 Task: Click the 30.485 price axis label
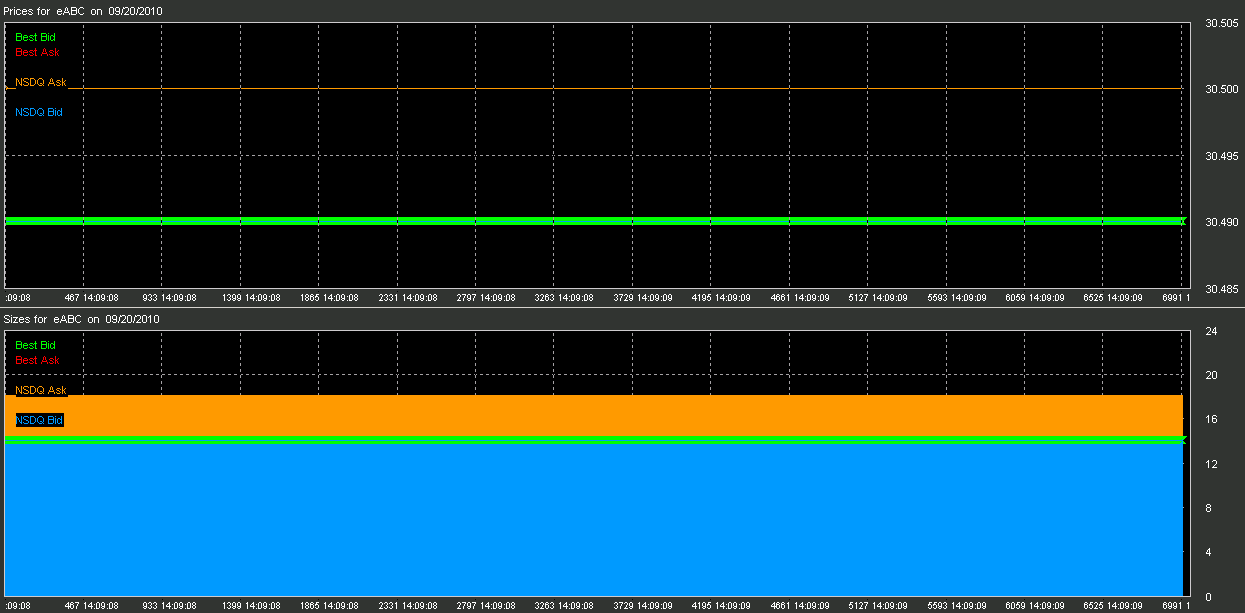[x=1223, y=289]
